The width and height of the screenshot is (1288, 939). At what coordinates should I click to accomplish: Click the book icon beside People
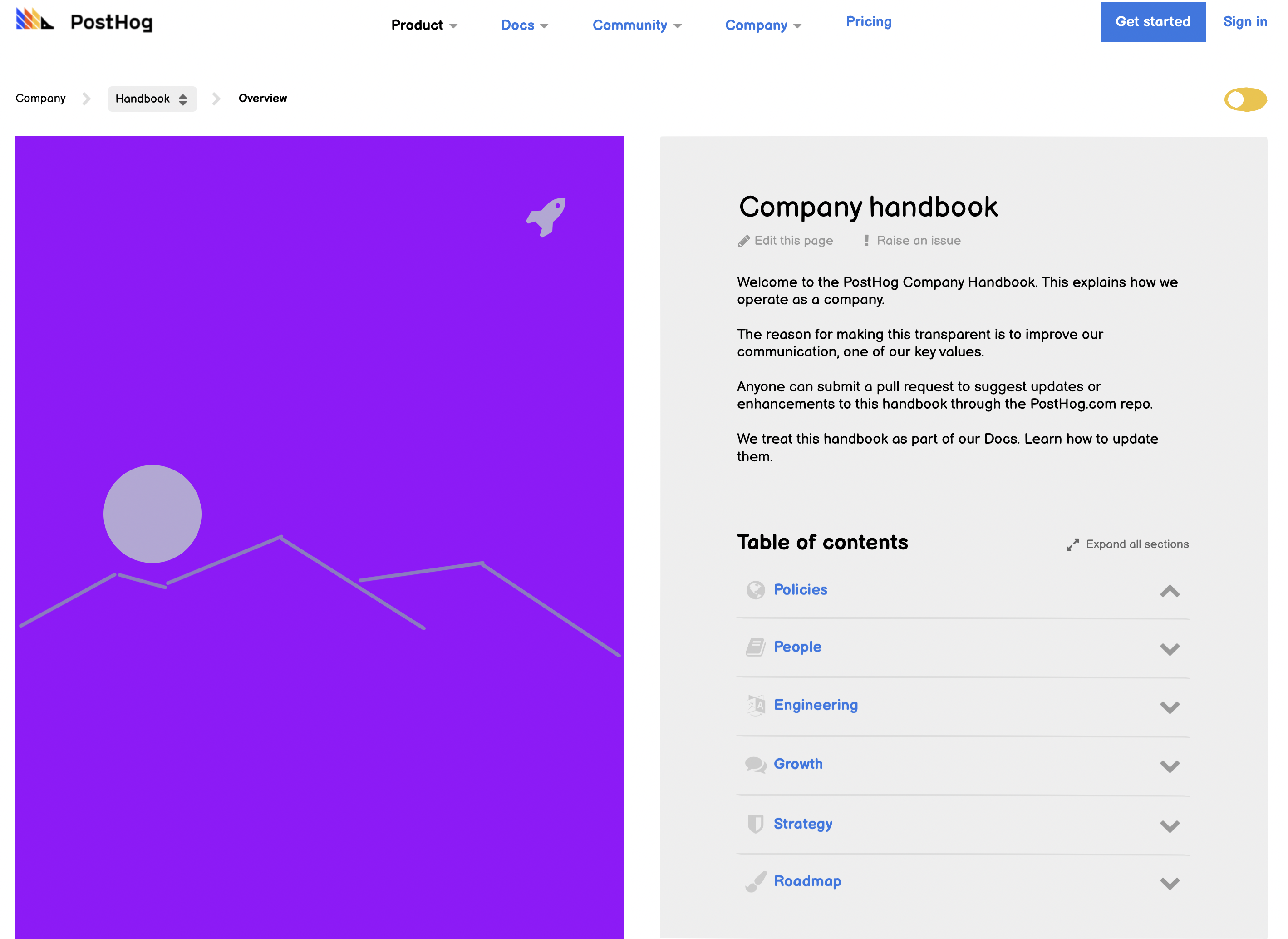pyautogui.click(x=756, y=647)
